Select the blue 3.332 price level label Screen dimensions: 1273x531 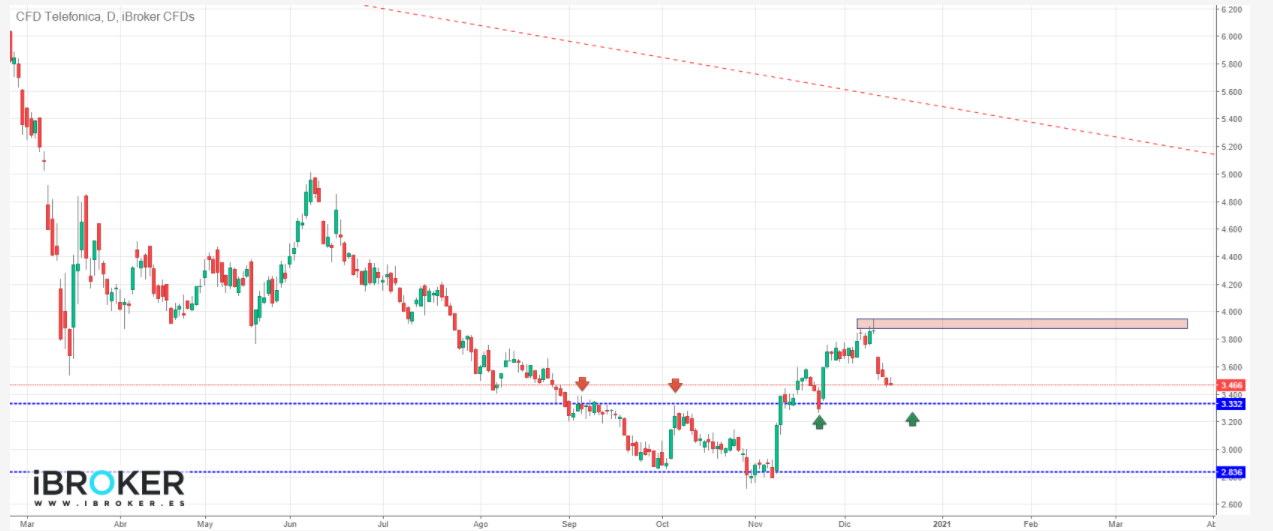pos(1231,404)
